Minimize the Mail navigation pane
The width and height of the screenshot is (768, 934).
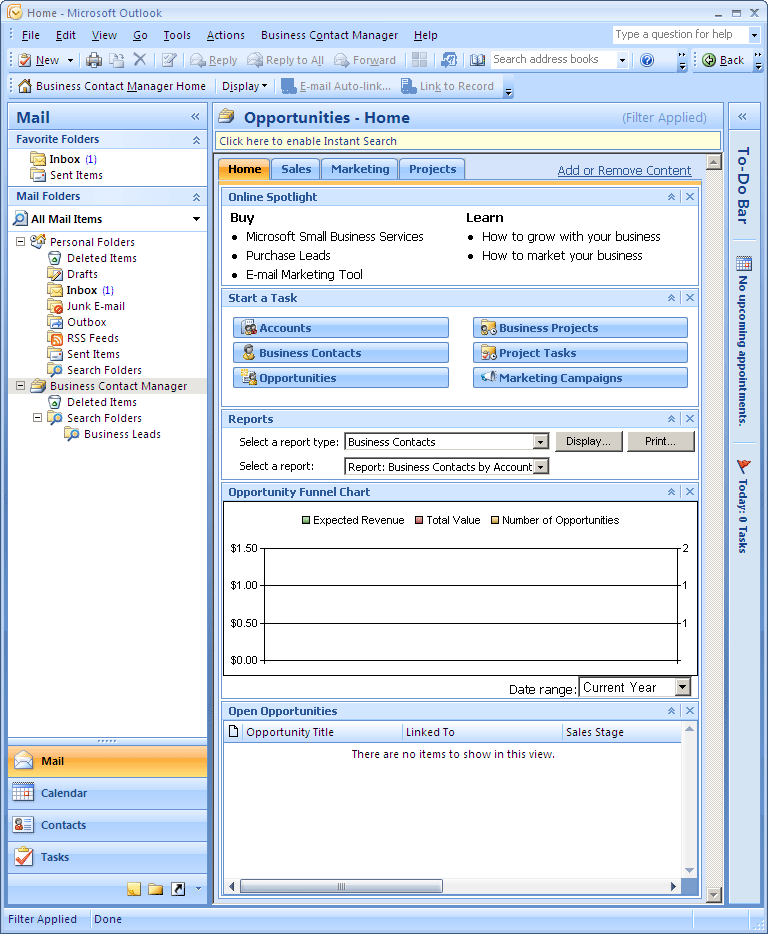195,117
